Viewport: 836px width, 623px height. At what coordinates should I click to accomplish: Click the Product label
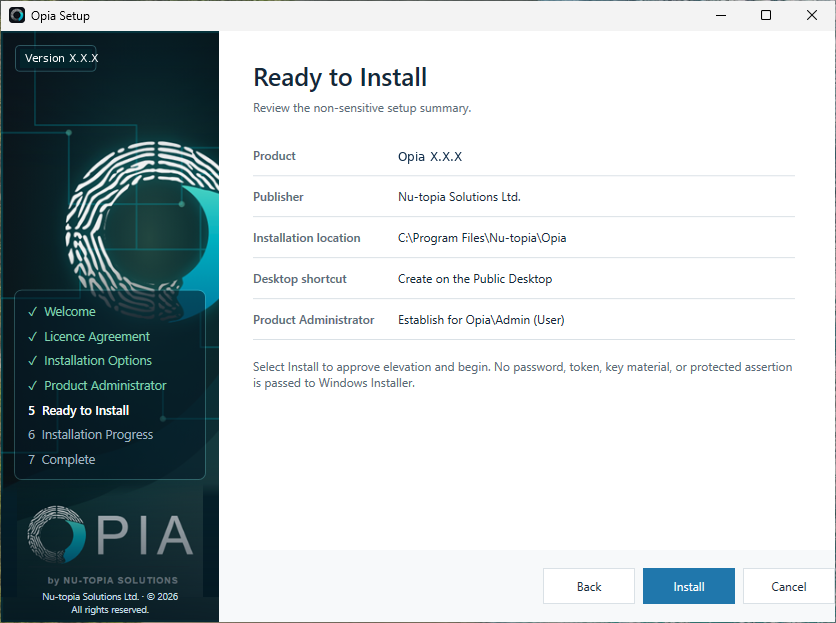point(274,156)
